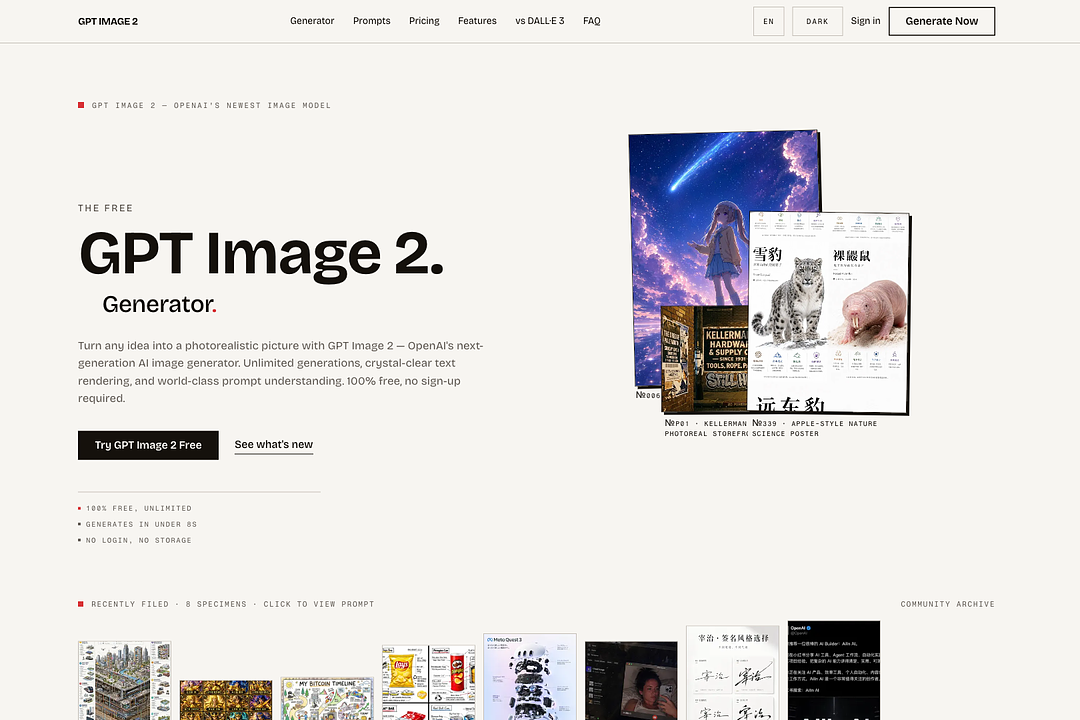This screenshot has height=720, width=1080.
Task: Open the Kellerman Hardware storefront image
Action: point(704,358)
